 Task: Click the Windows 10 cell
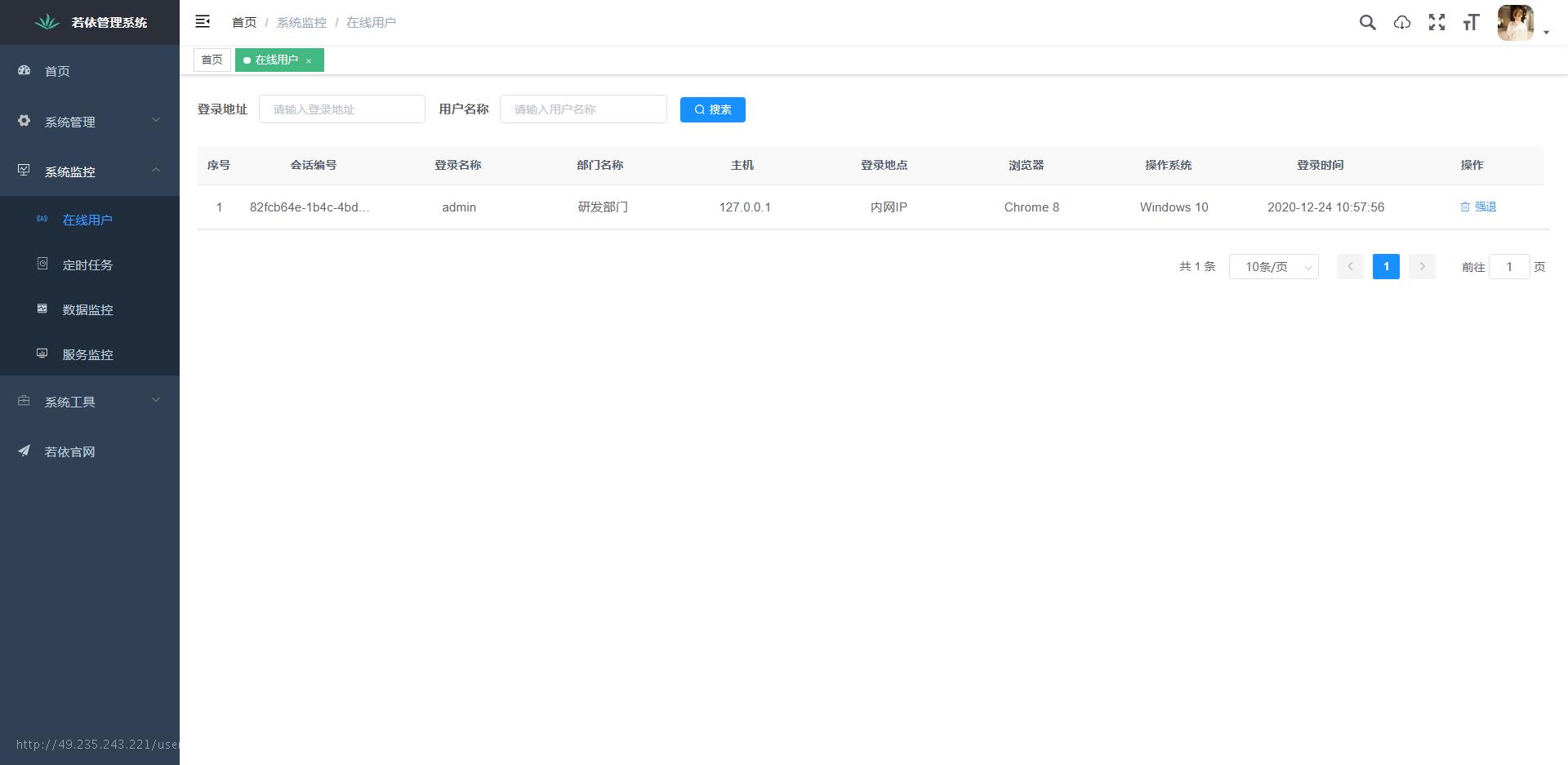pyautogui.click(x=1174, y=207)
